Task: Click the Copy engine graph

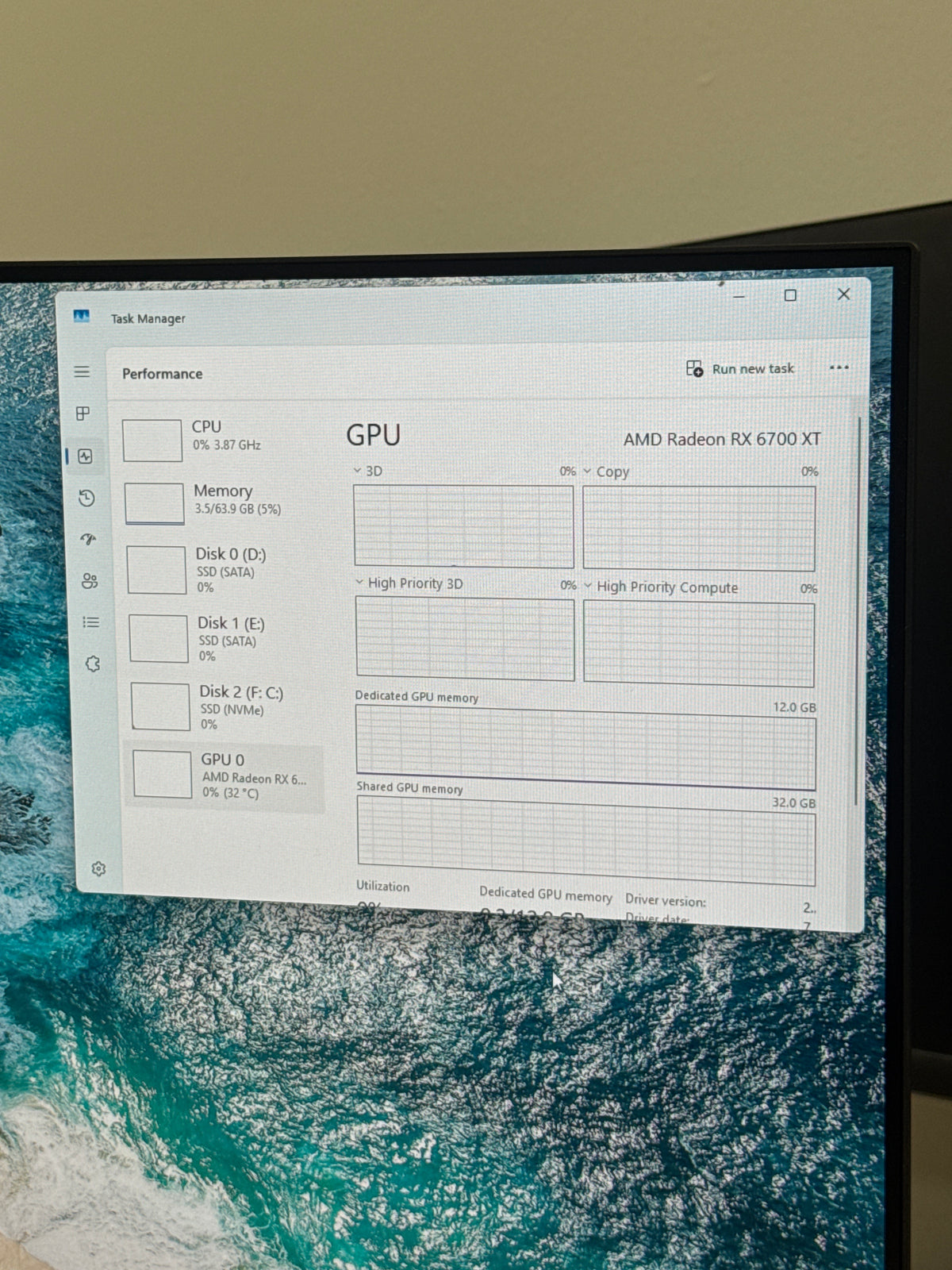Action: point(699,529)
